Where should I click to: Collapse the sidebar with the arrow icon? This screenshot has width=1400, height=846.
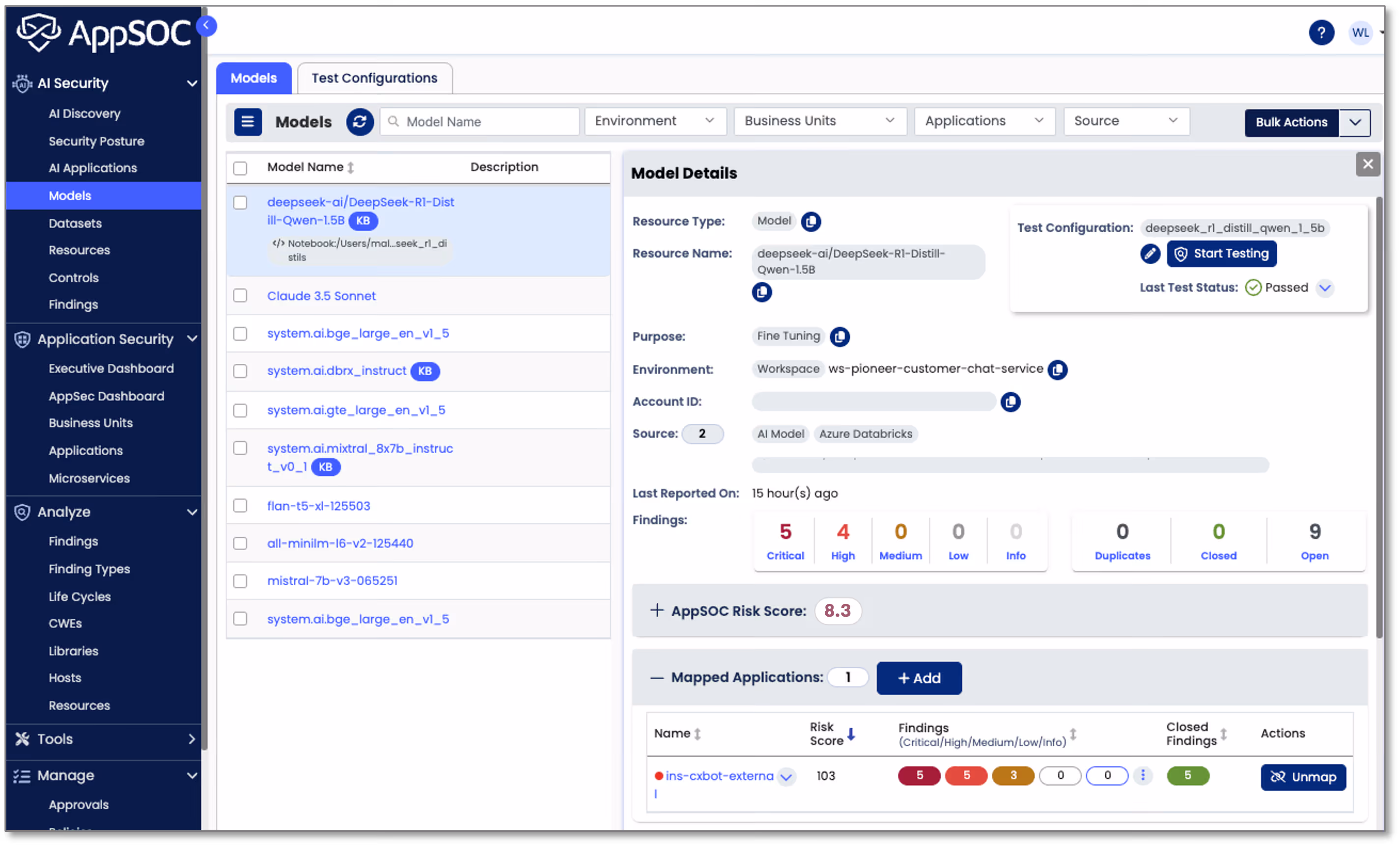pos(206,25)
